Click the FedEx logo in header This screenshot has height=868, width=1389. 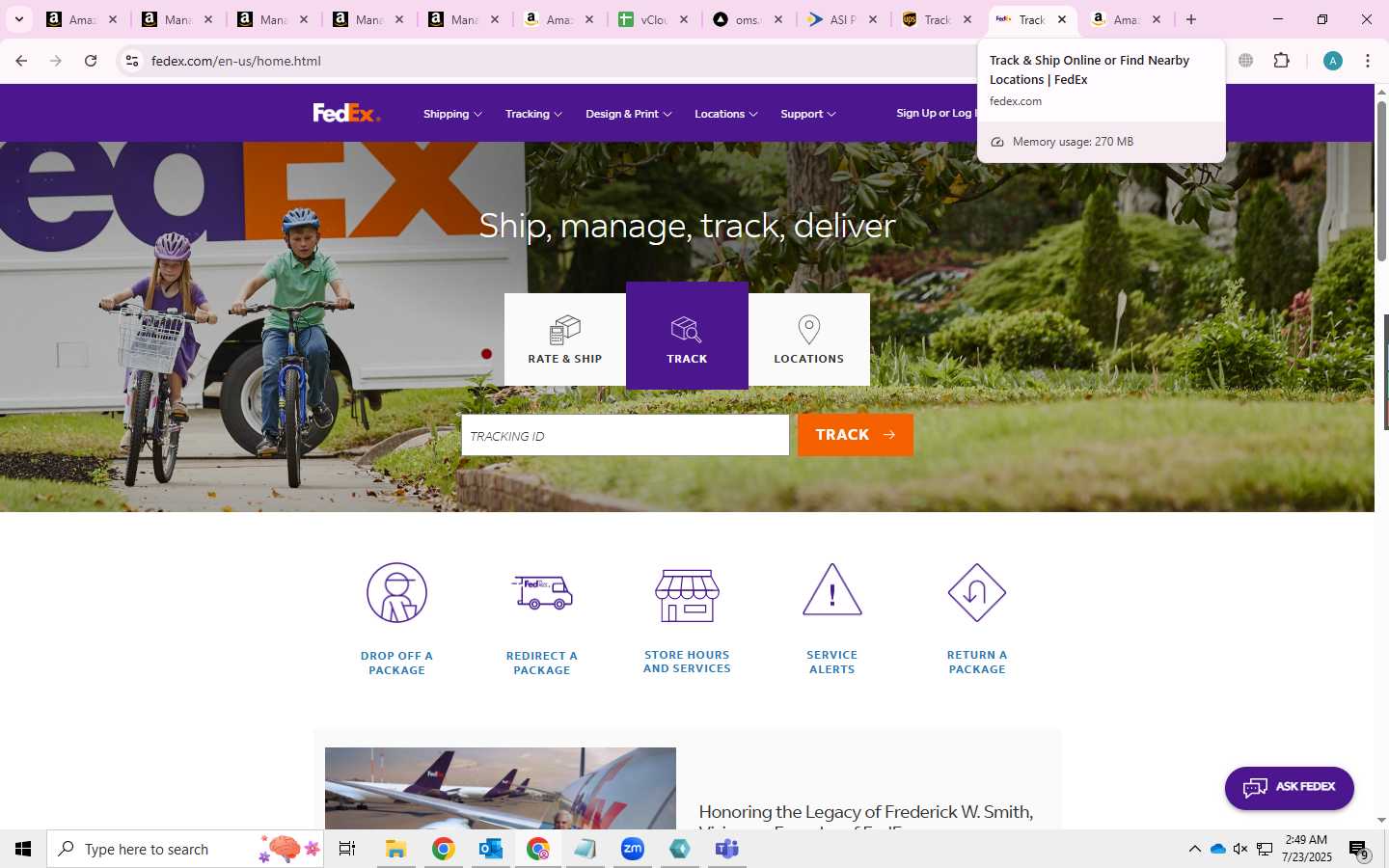click(x=346, y=113)
